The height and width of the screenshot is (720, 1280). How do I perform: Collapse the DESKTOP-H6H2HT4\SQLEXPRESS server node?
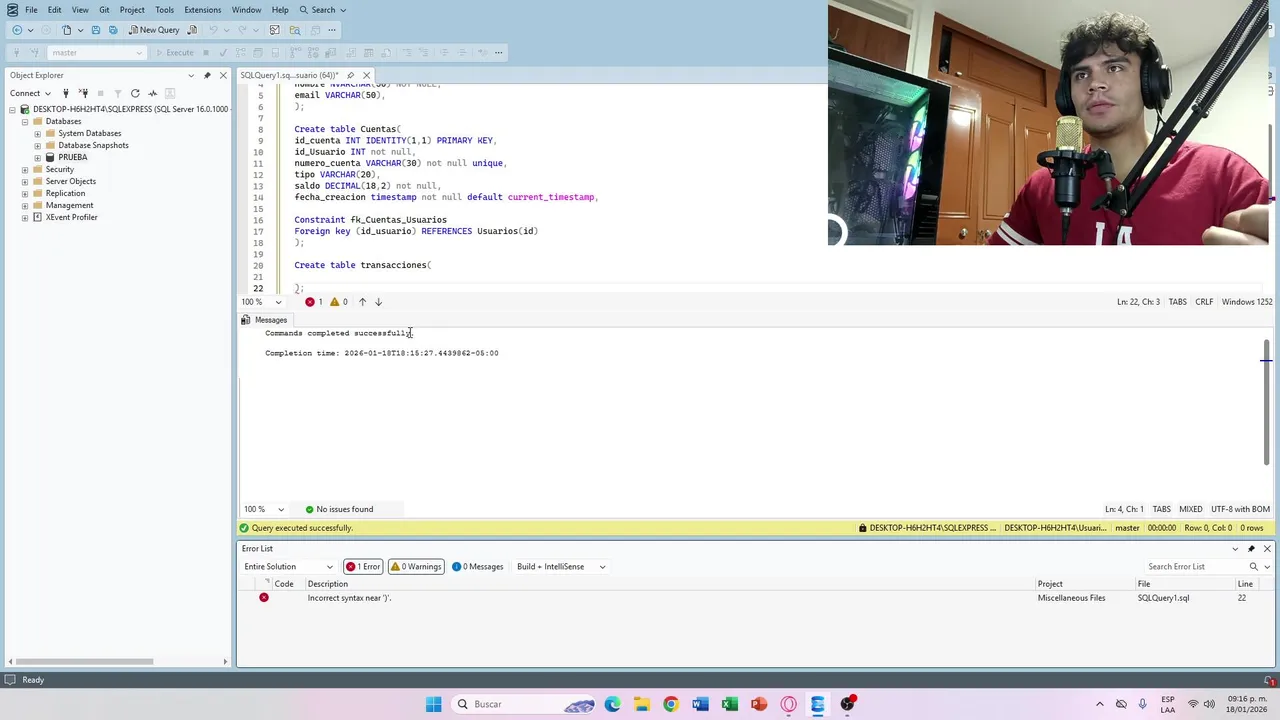point(12,109)
